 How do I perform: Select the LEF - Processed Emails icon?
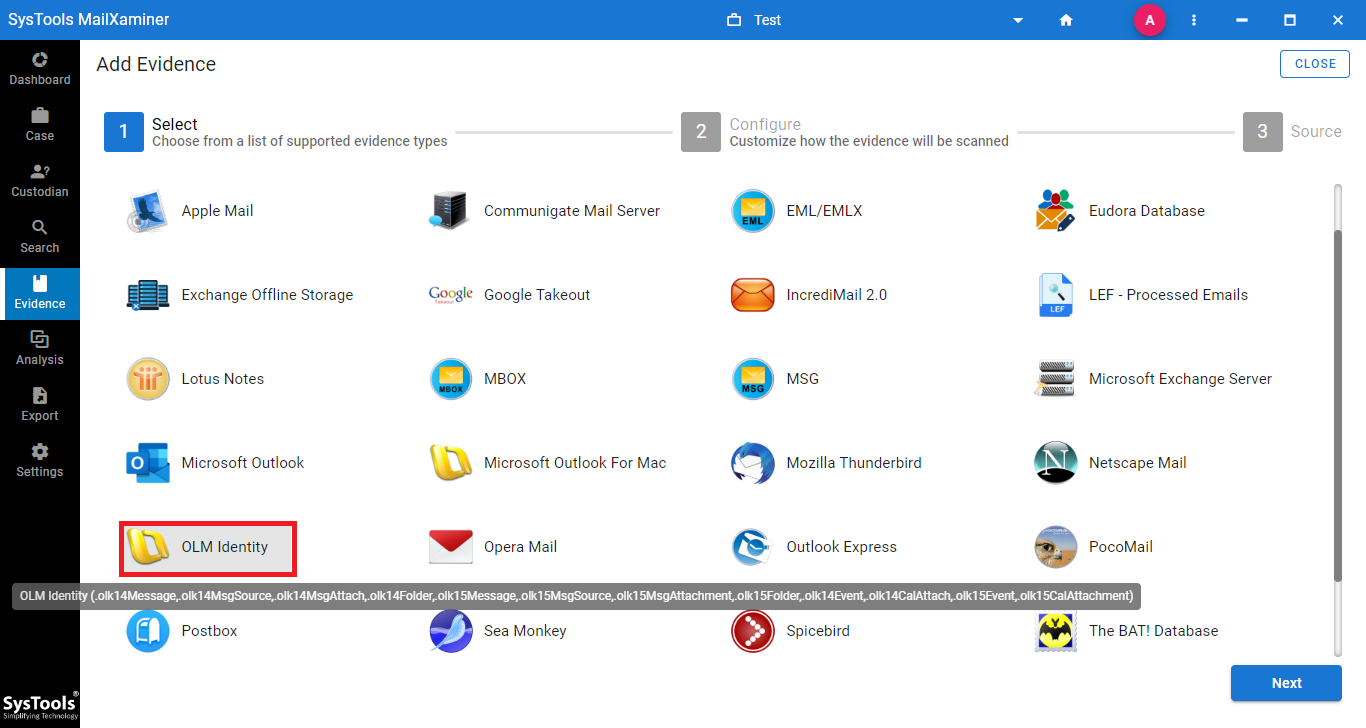tap(1055, 295)
